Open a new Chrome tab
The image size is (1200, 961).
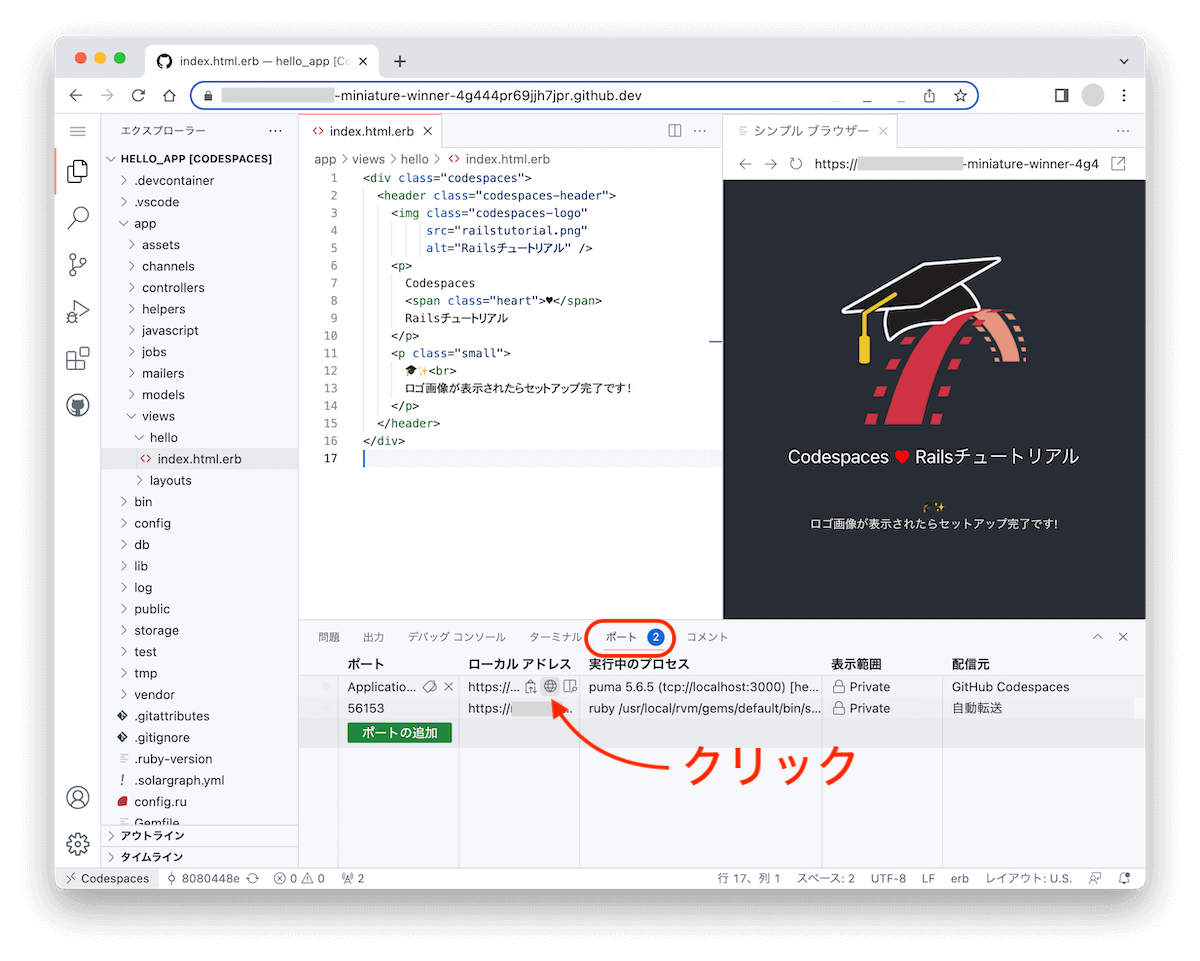pyautogui.click(x=400, y=61)
